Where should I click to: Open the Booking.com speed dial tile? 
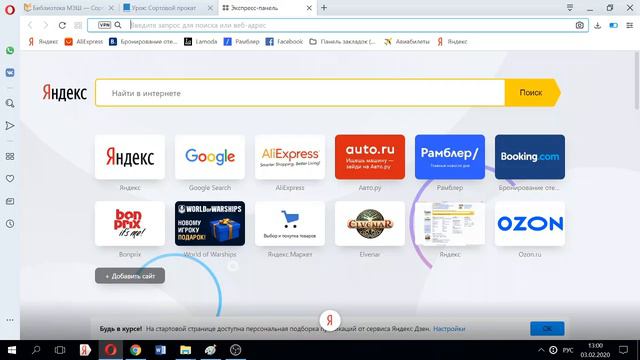pos(530,157)
